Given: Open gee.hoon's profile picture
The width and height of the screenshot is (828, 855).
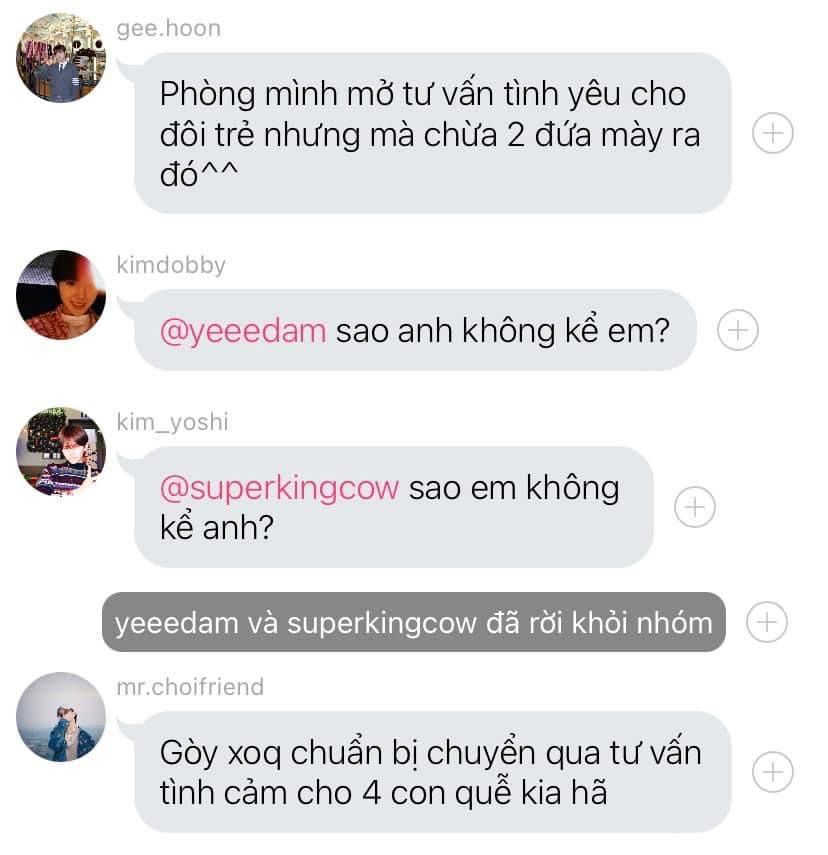Looking at the screenshot, I should click(x=61, y=58).
